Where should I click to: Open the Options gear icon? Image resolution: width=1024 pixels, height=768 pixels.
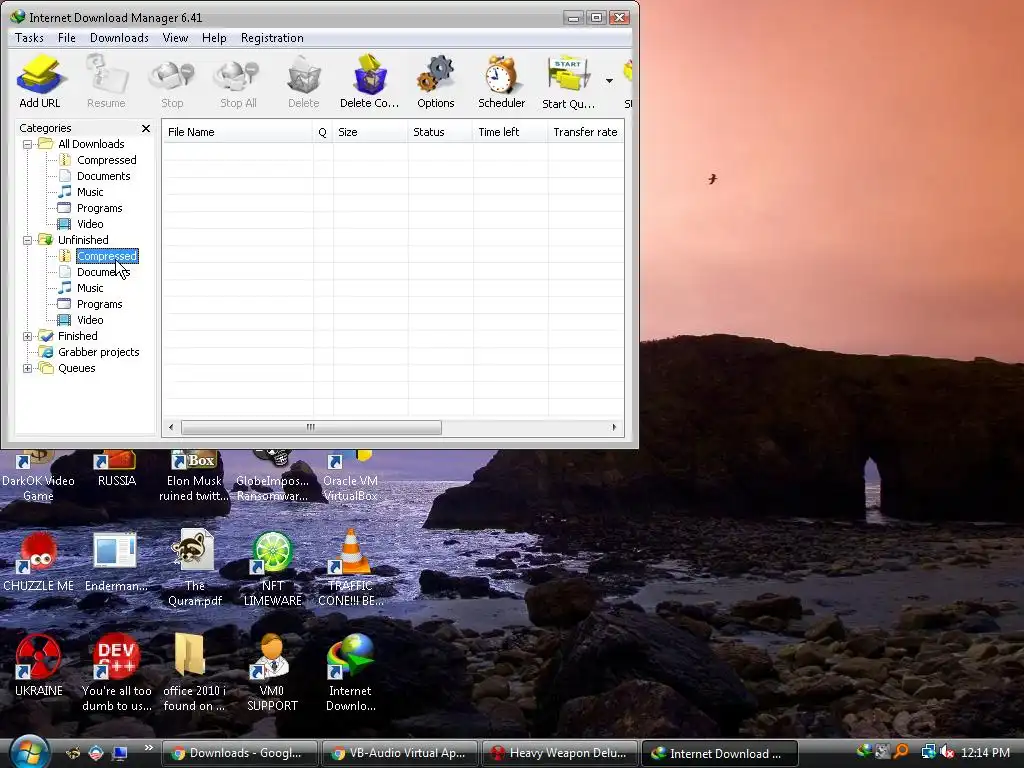436,81
